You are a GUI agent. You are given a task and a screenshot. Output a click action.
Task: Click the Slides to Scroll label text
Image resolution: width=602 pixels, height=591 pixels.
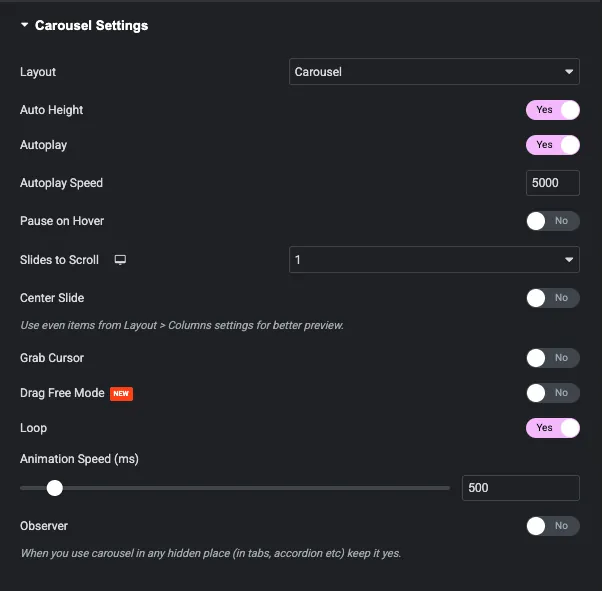pos(60,260)
